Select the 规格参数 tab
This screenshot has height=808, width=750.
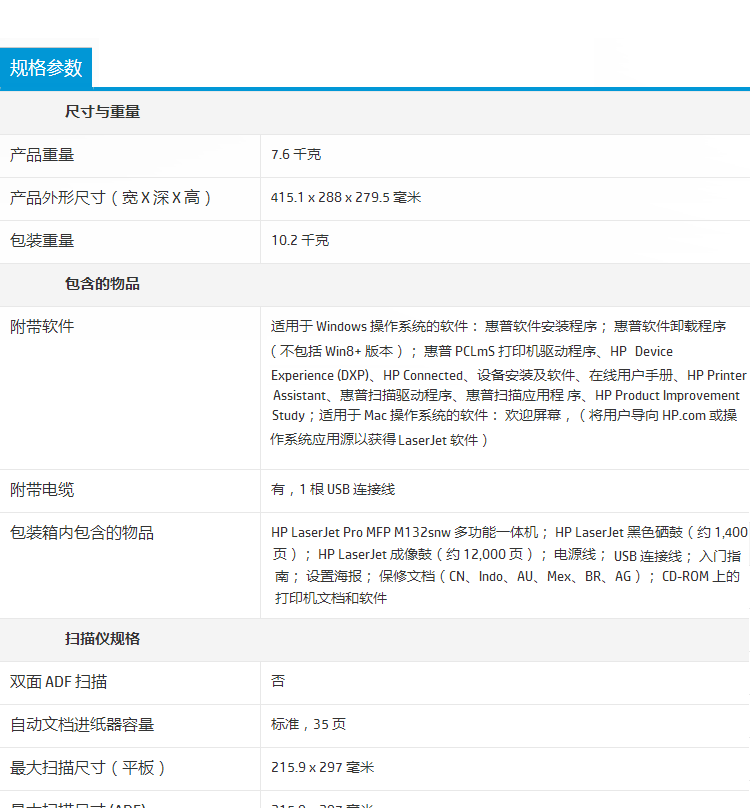pyautogui.click(x=46, y=68)
